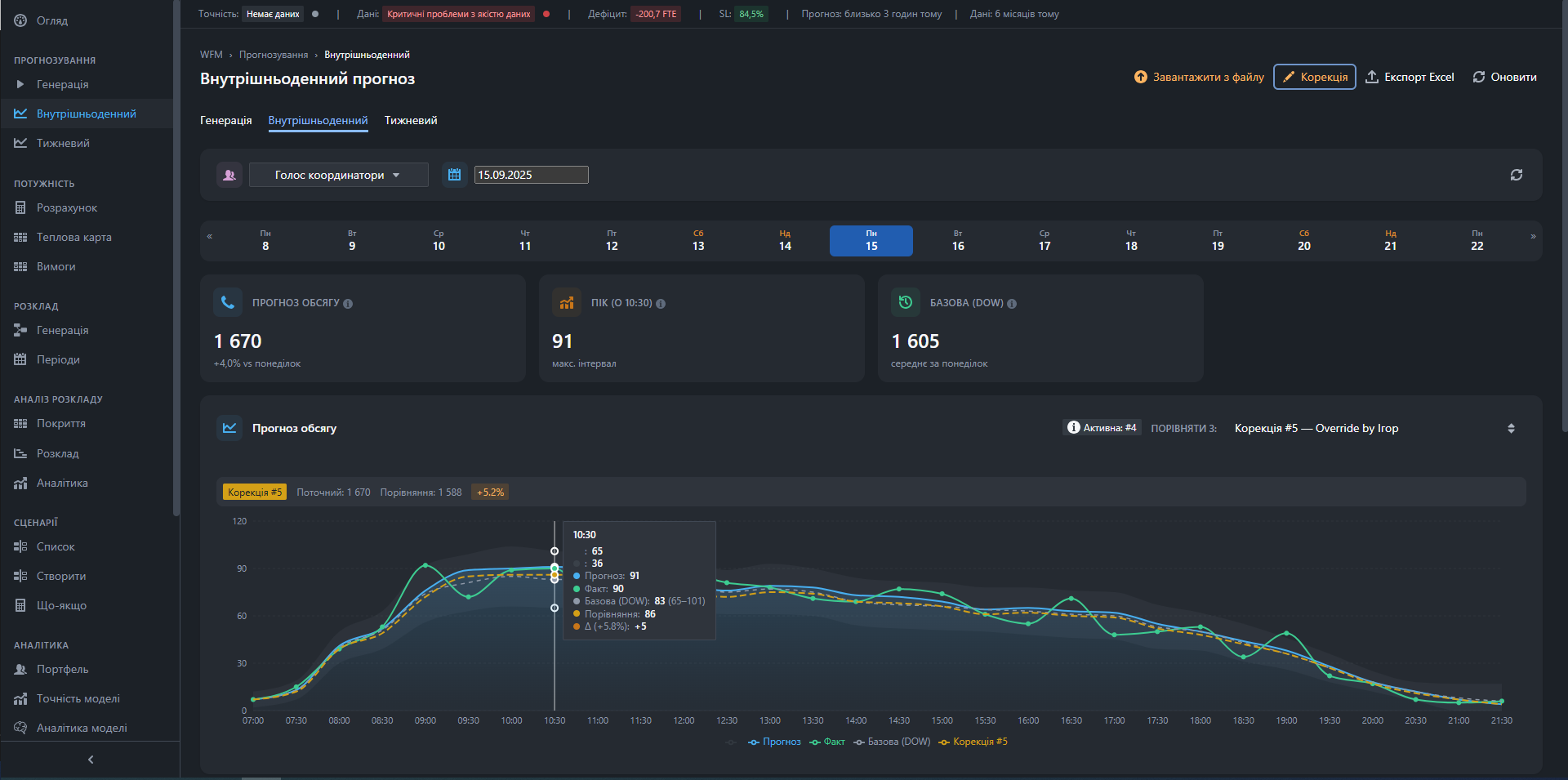Click the calendar icon beside the date field
The image size is (1568, 780).
[x=455, y=175]
